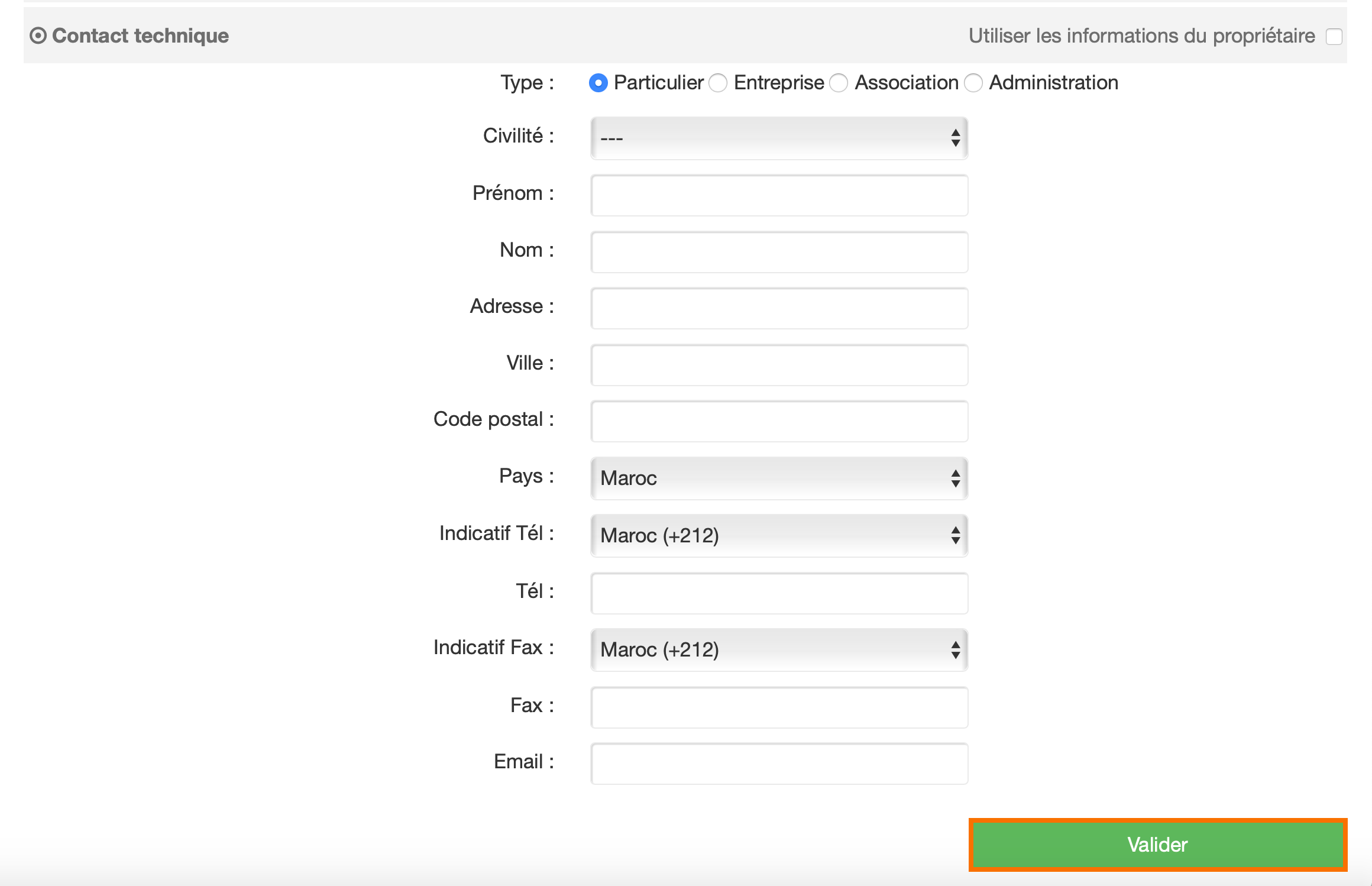The height and width of the screenshot is (886, 1372).
Task: Click the Email input field
Action: [779, 764]
